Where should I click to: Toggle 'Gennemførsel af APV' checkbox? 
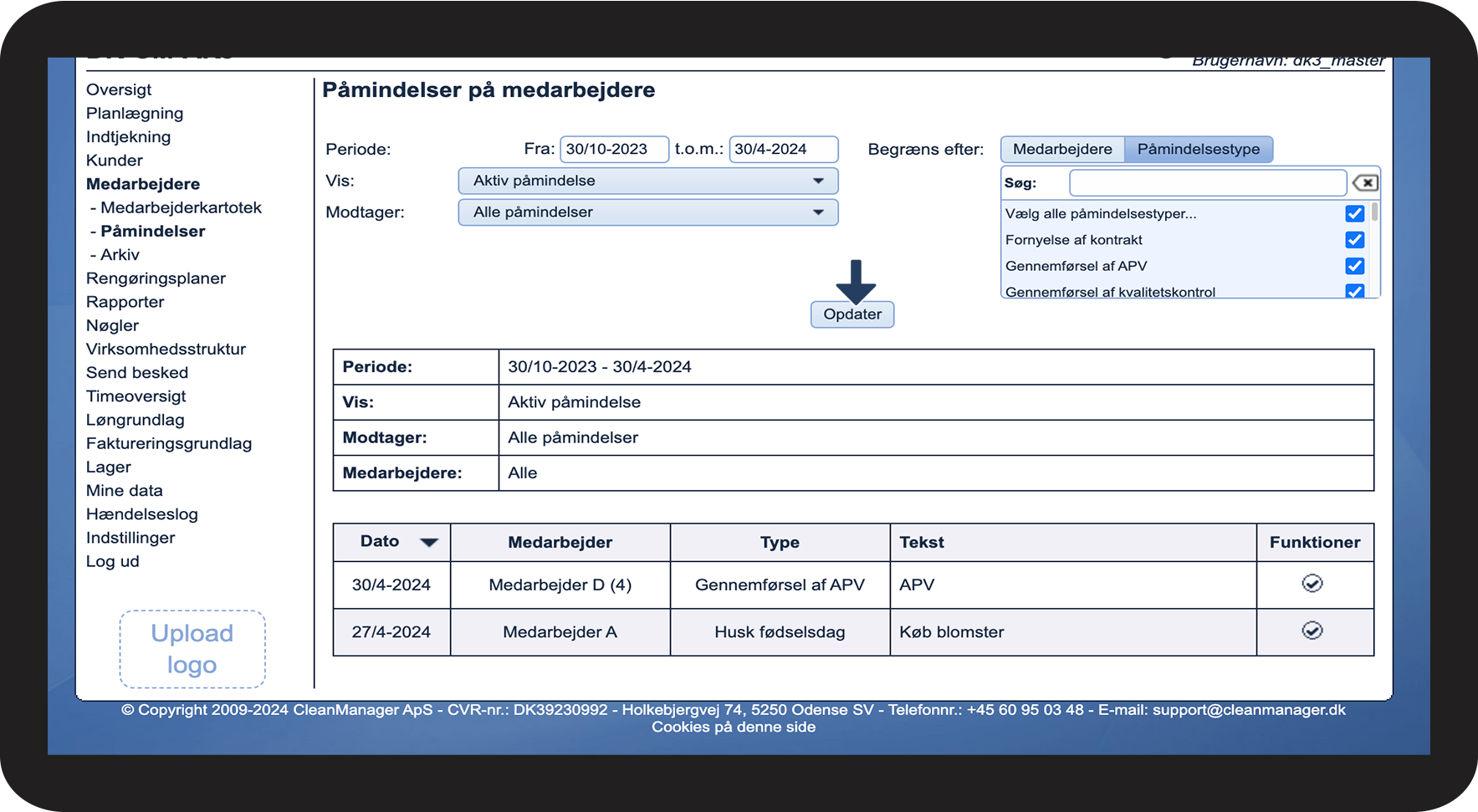click(x=1354, y=266)
